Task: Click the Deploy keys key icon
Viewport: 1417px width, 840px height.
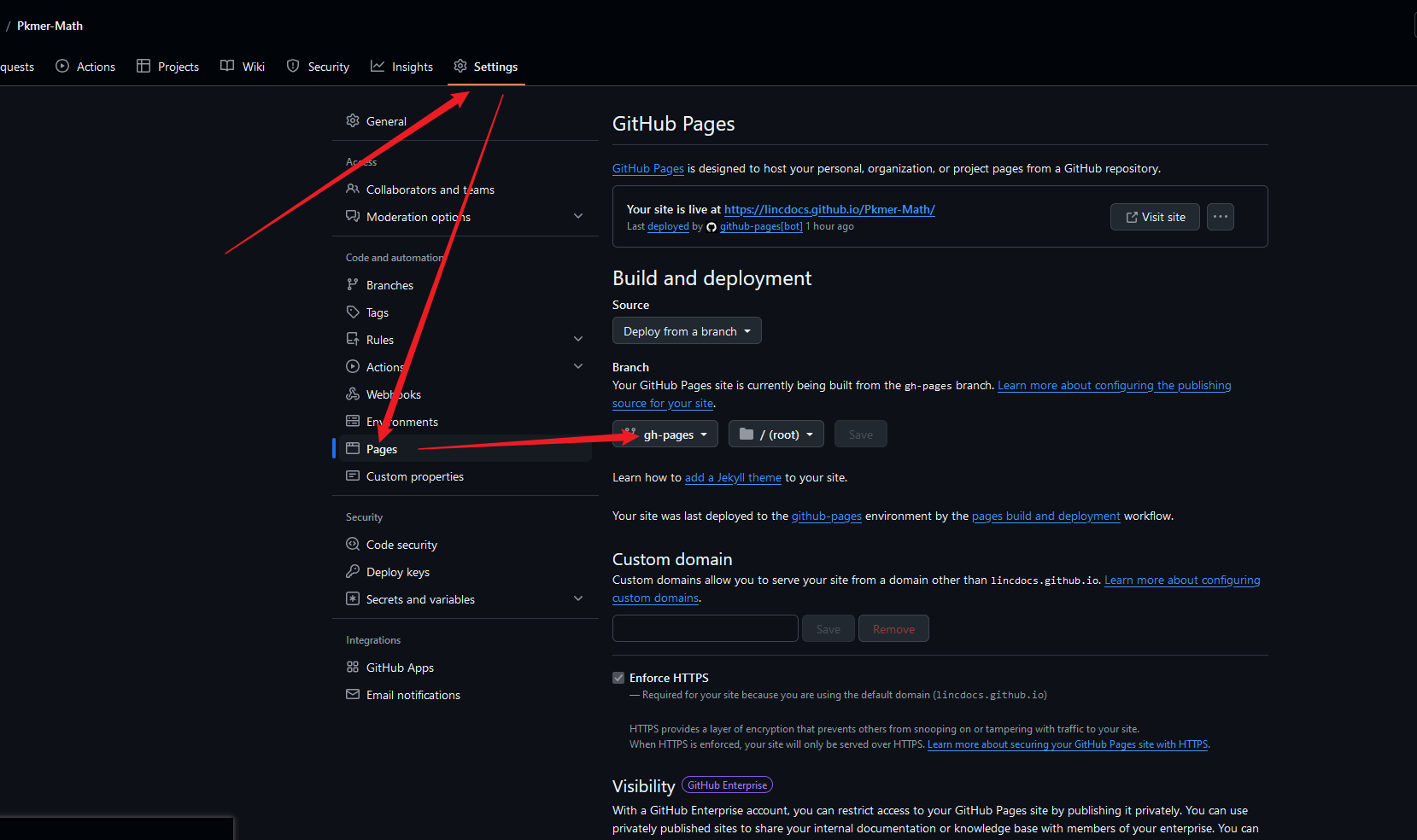Action: (353, 571)
